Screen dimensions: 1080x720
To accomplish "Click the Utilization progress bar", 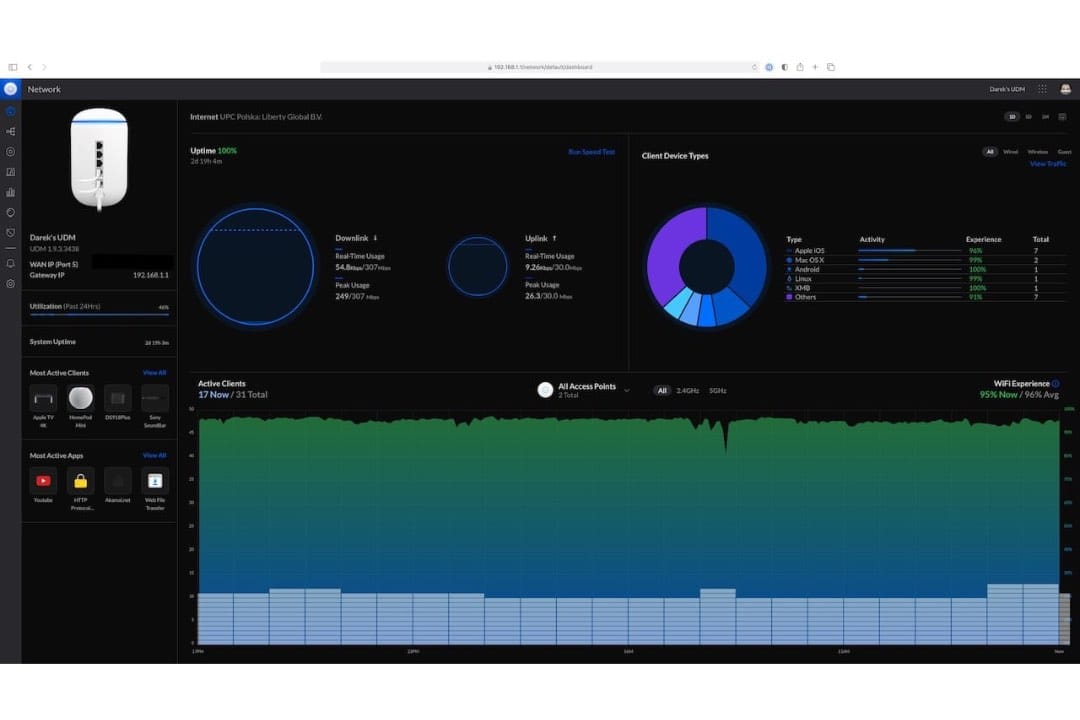I will click(99, 314).
